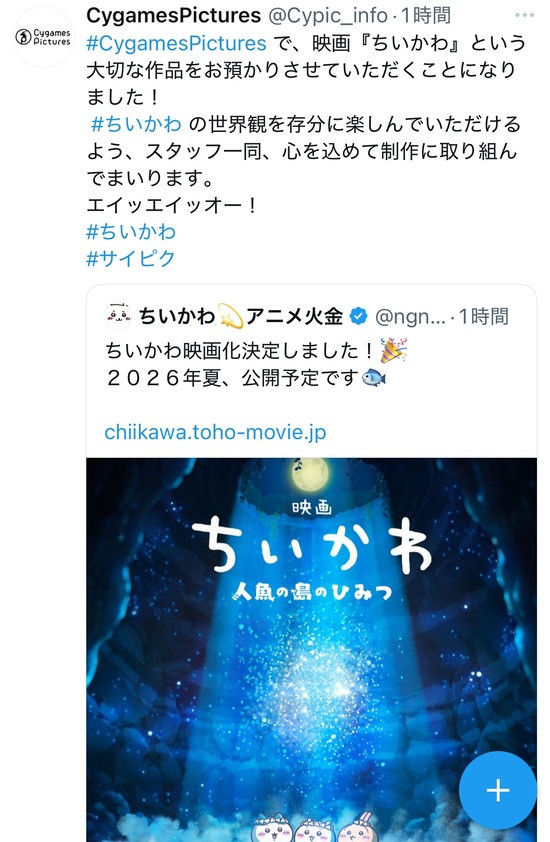Click the blue verified badge on quoted tweet
This screenshot has height=842, width=550.
coord(358,316)
